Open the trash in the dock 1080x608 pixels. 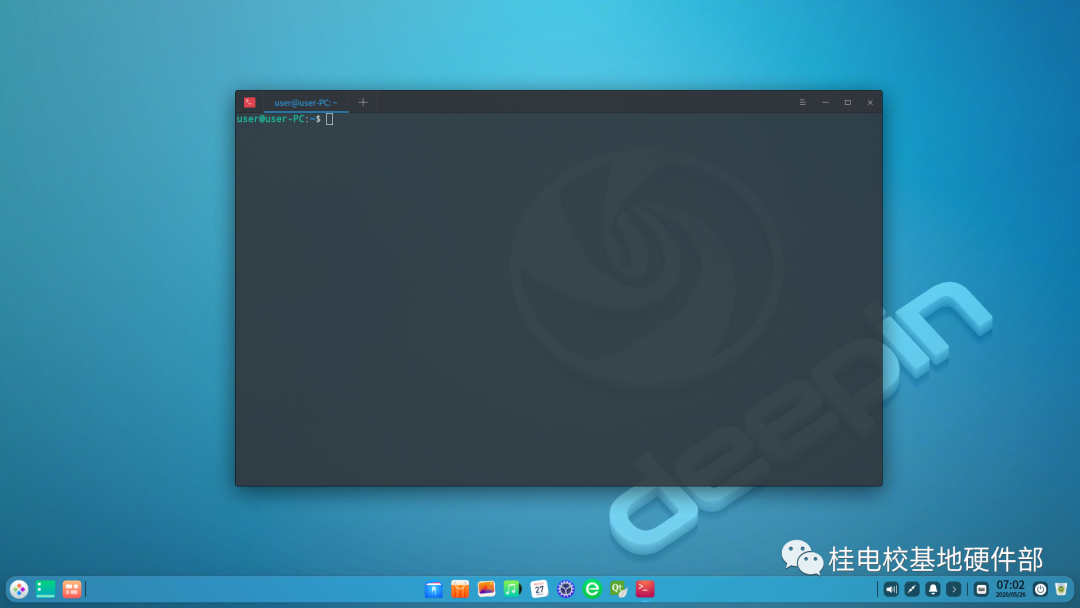[x=1061, y=589]
